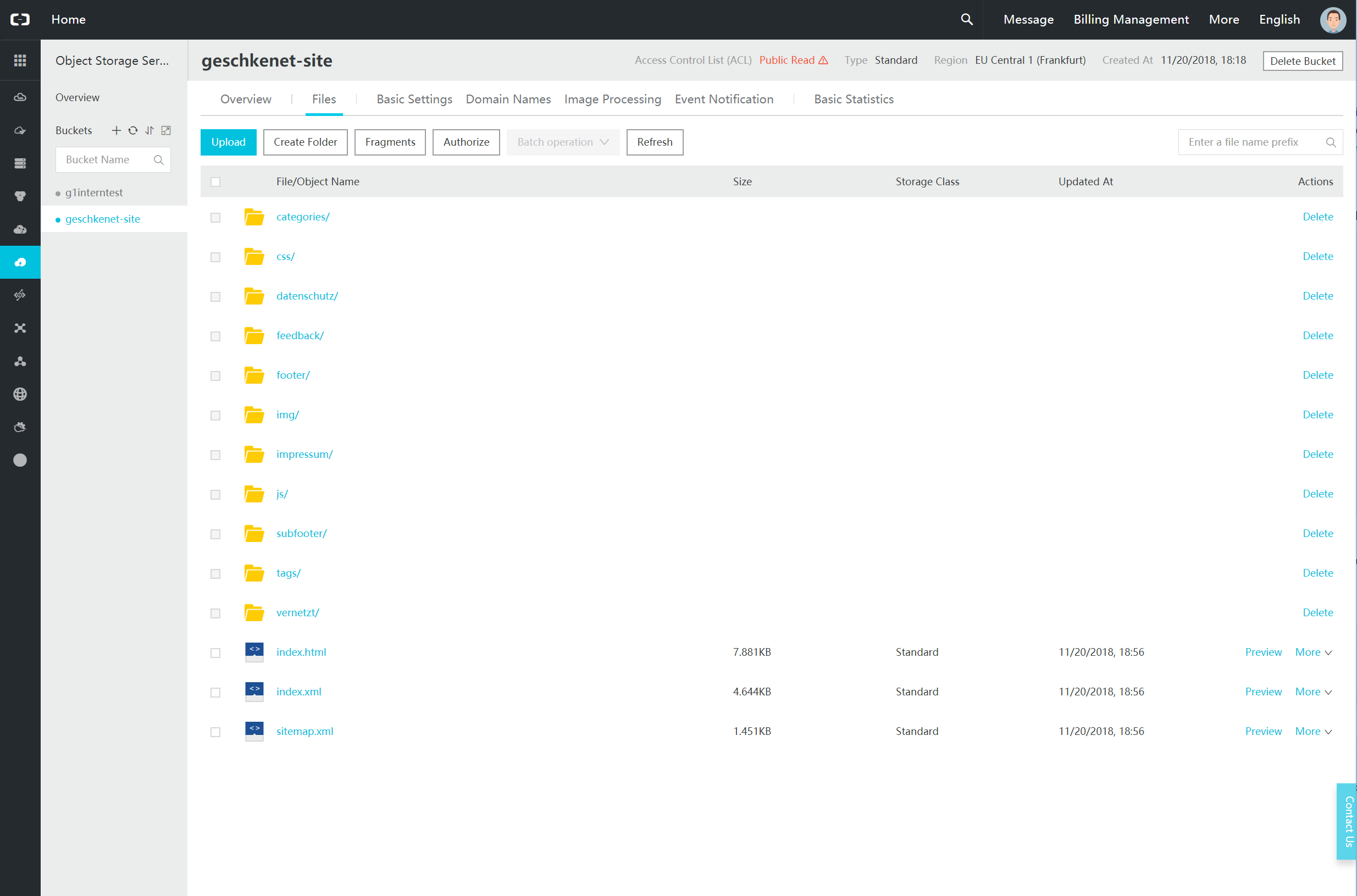Click the Authorize button
Image resolution: width=1357 pixels, height=896 pixels.
(466, 142)
